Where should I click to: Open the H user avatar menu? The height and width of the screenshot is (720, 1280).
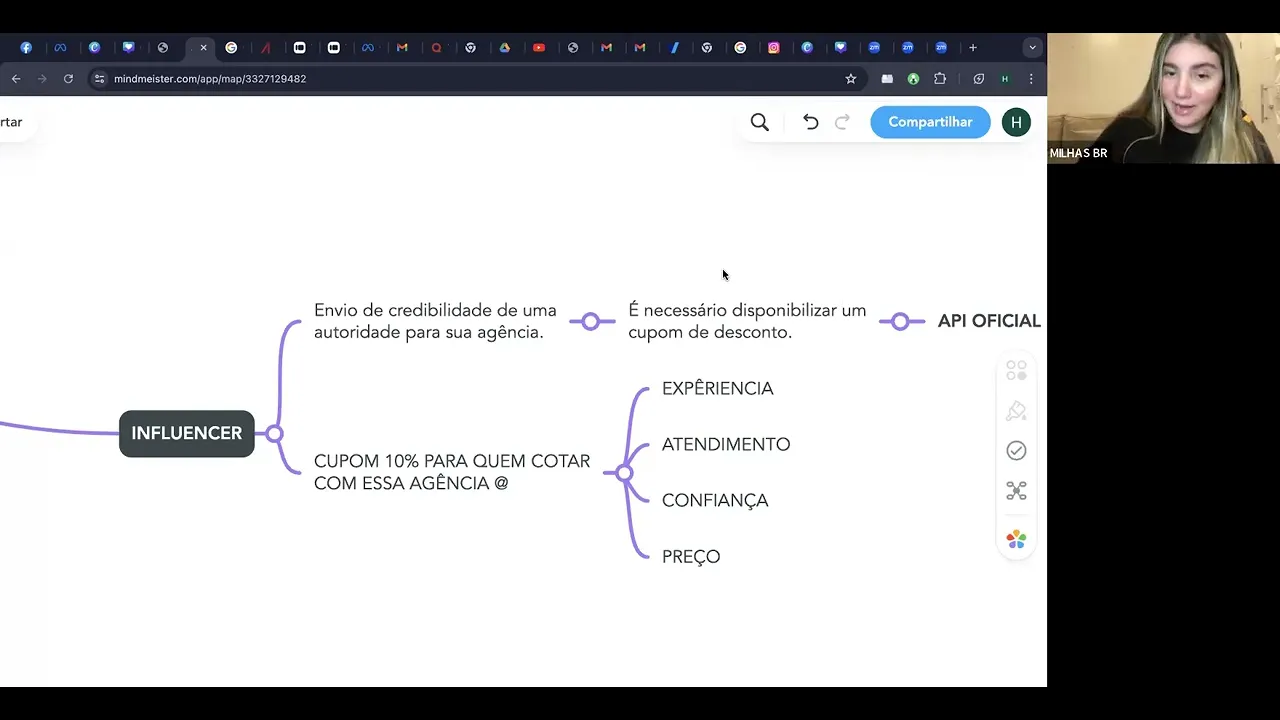(x=1016, y=122)
